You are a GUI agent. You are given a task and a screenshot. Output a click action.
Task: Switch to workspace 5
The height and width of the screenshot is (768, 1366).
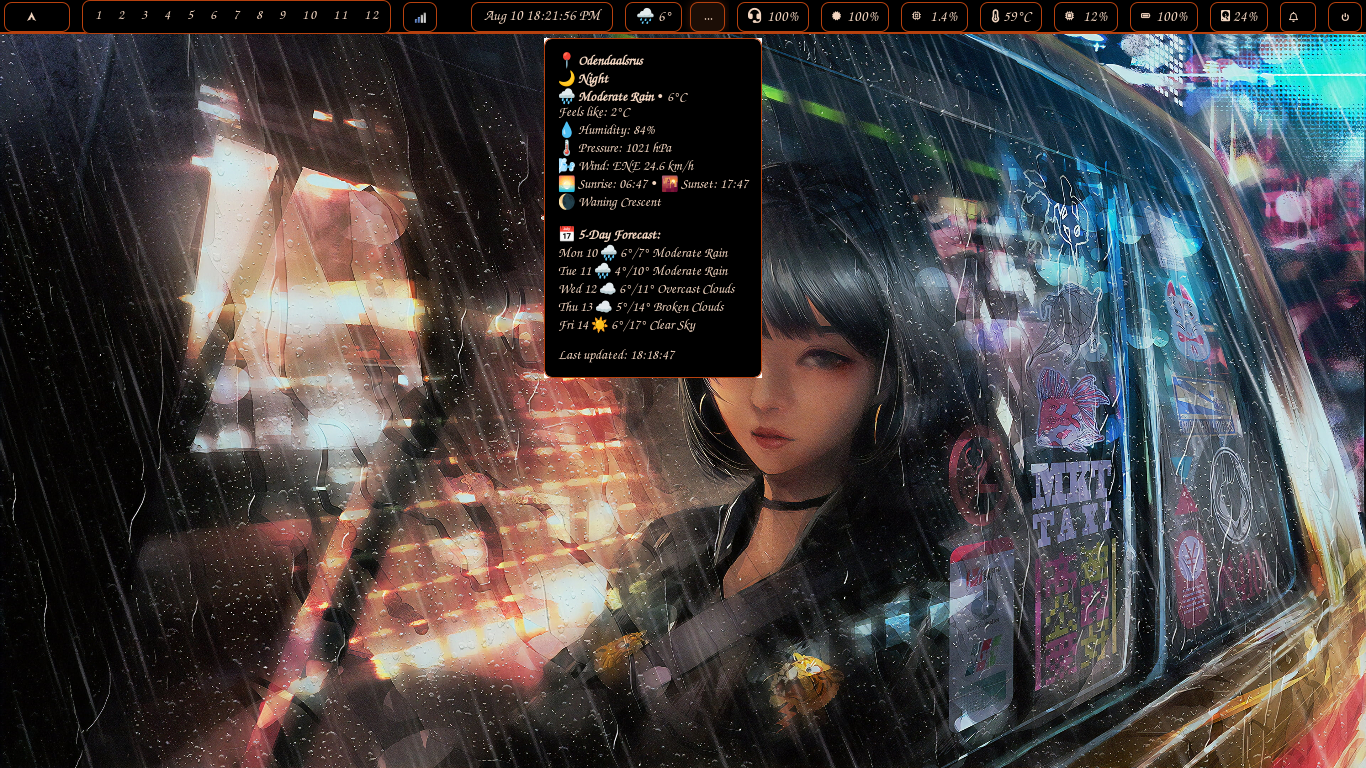point(191,16)
